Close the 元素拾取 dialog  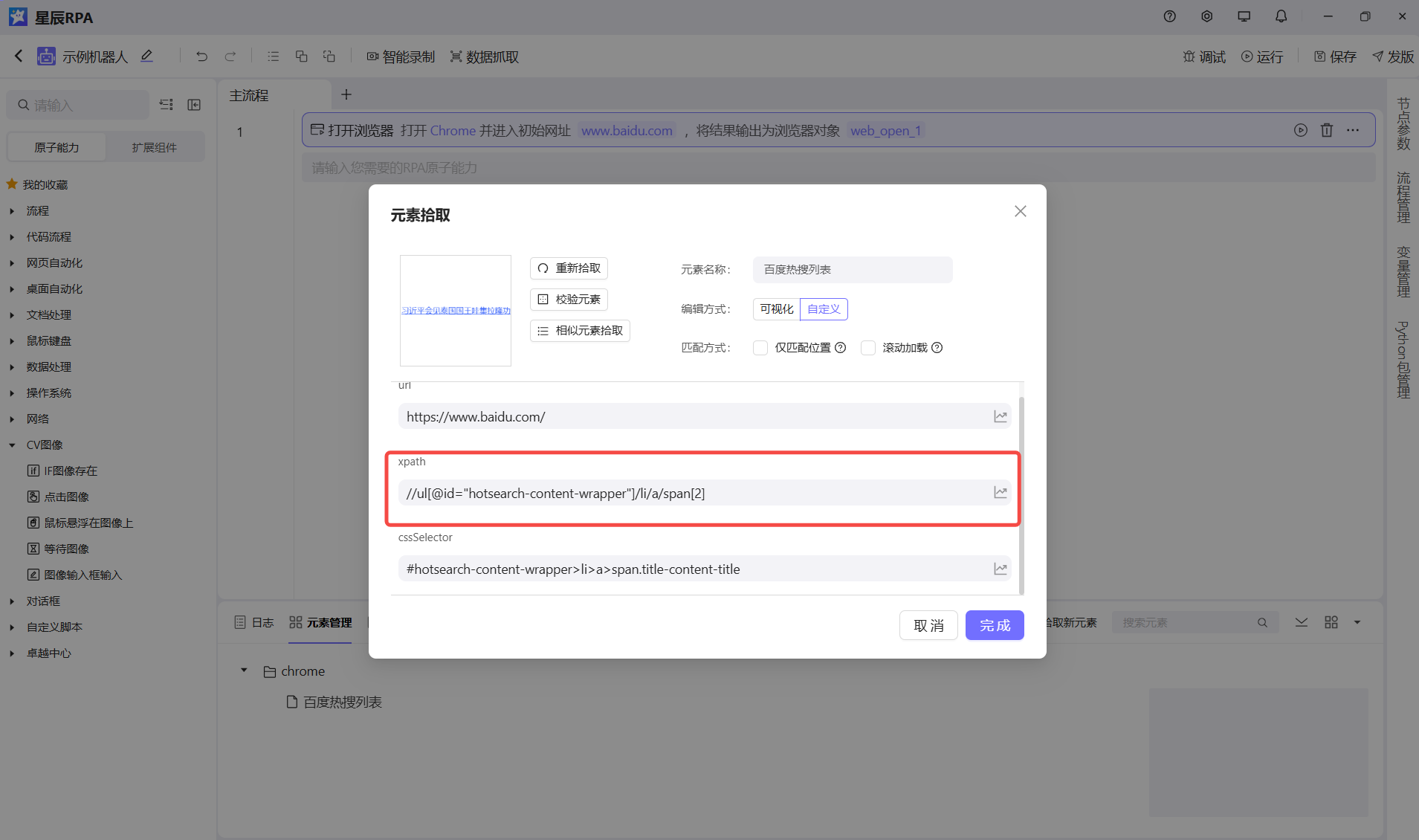pyautogui.click(x=1020, y=212)
